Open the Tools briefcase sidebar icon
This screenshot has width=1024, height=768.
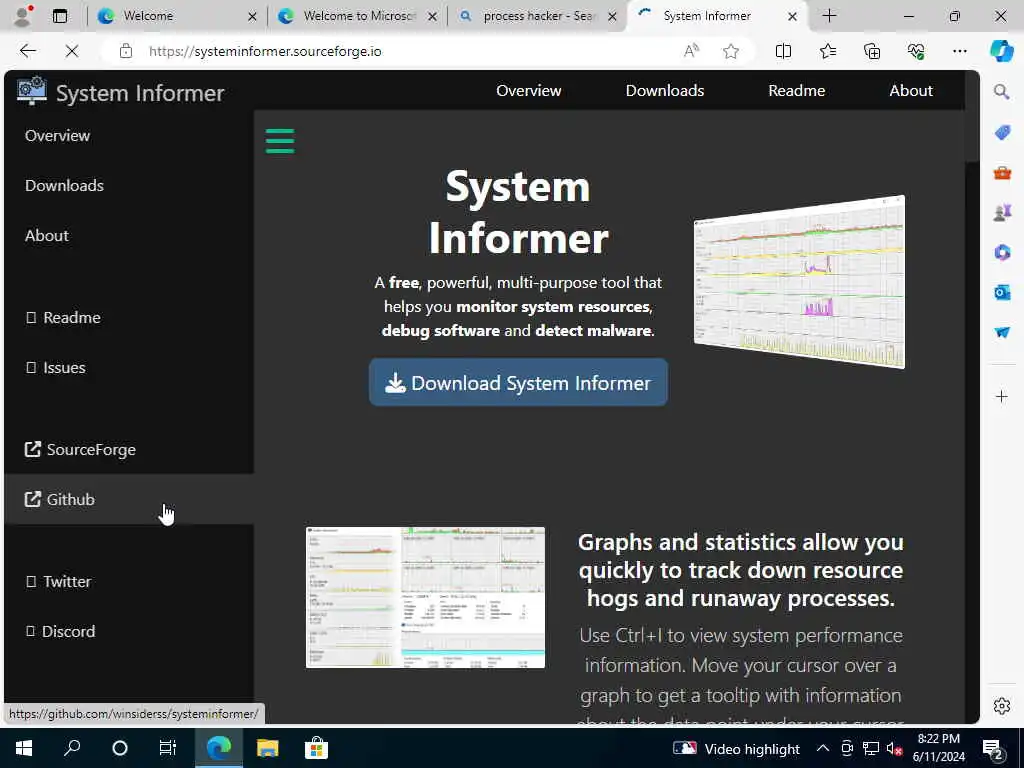point(1002,172)
